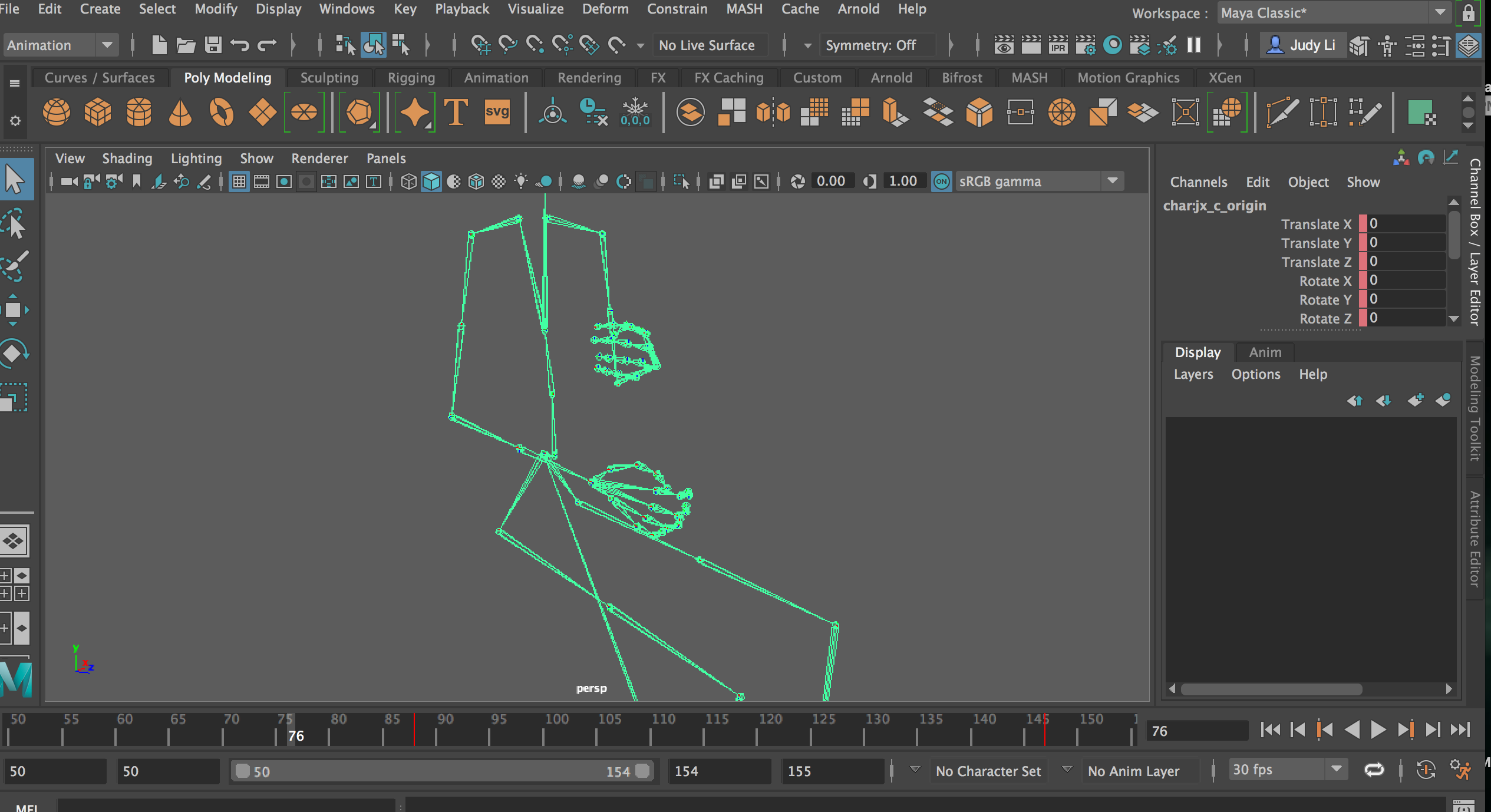Expand the sRGB gamma view transform dropdown
Screen dimensions: 1491x812
click(1112, 181)
